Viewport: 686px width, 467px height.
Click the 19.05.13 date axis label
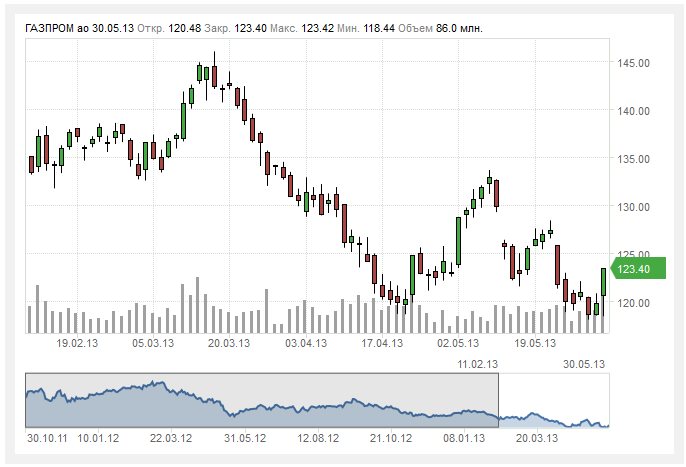pyautogui.click(x=535, y=343)
